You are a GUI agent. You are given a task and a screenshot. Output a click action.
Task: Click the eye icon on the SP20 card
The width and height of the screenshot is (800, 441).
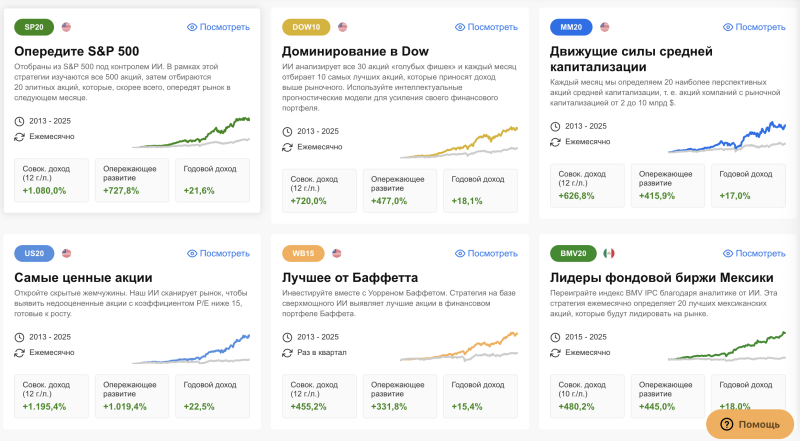(193, 27)
